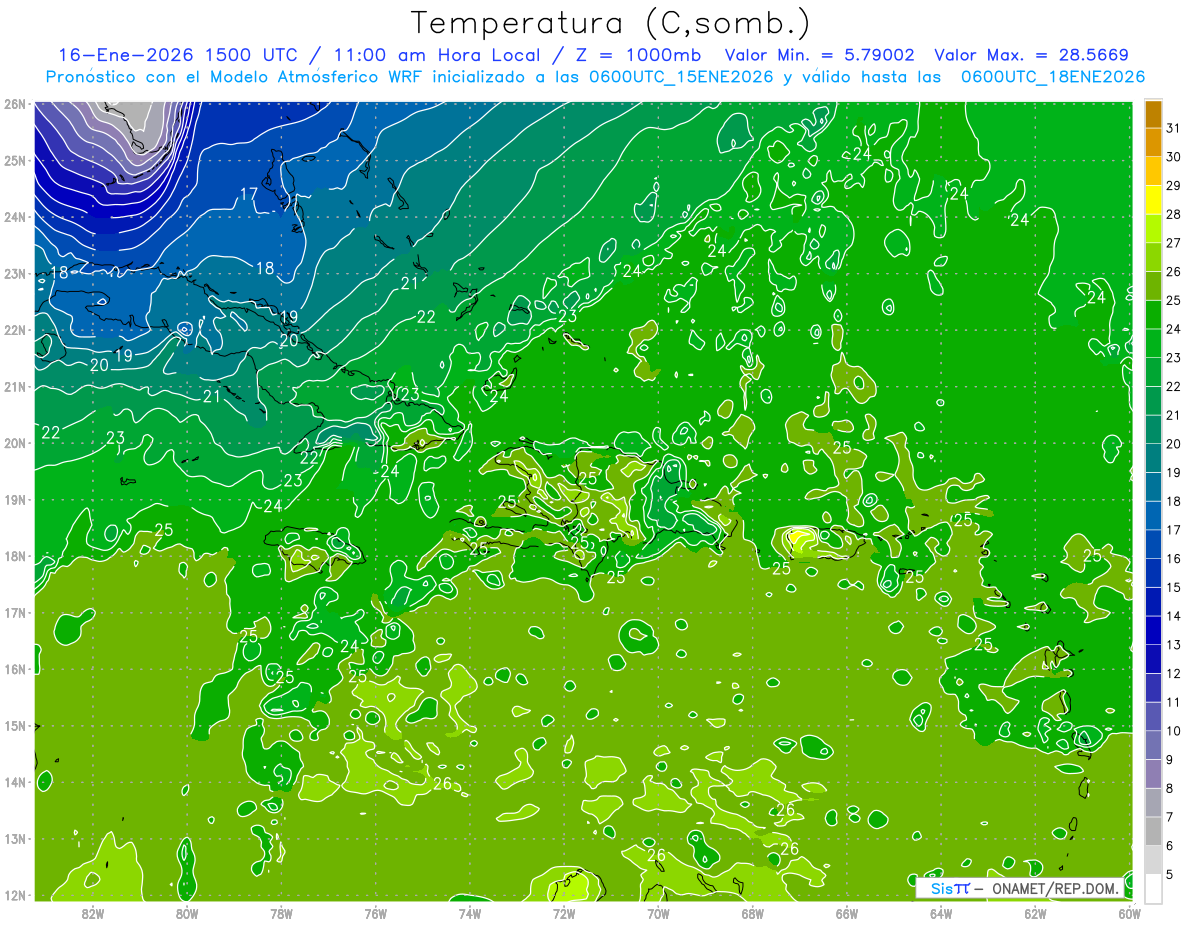The height and width of the screenshot is (927, 1200).
Task: Click the 15N latitude axis label
Action: (x=14, y=726)
